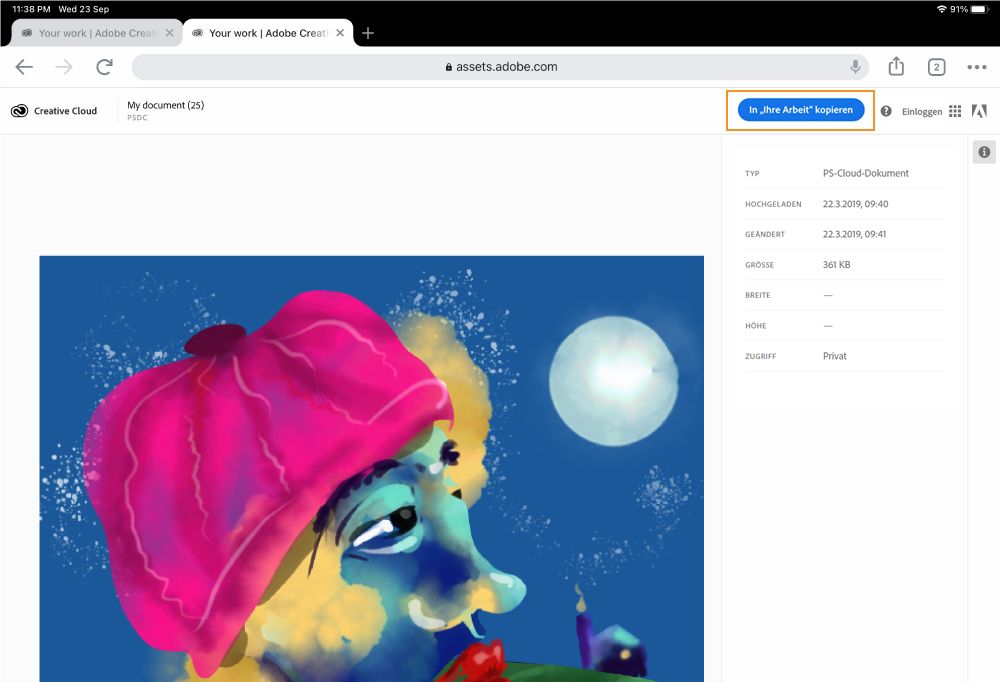Tap the microphone icon in address bar
This screenshot has width=1000, height=682.
pos(855,66)
